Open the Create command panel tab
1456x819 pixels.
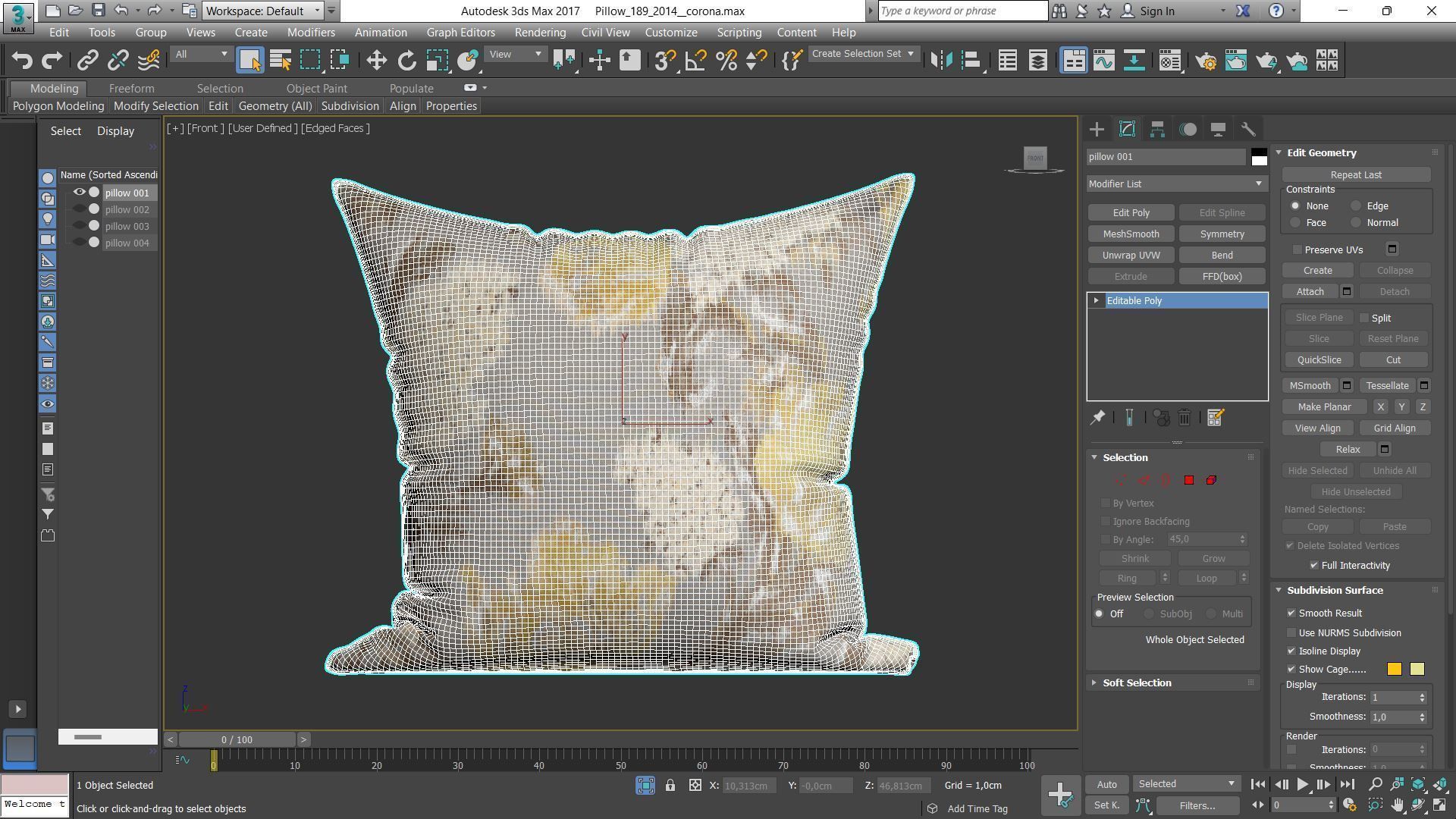(1097, 129)
